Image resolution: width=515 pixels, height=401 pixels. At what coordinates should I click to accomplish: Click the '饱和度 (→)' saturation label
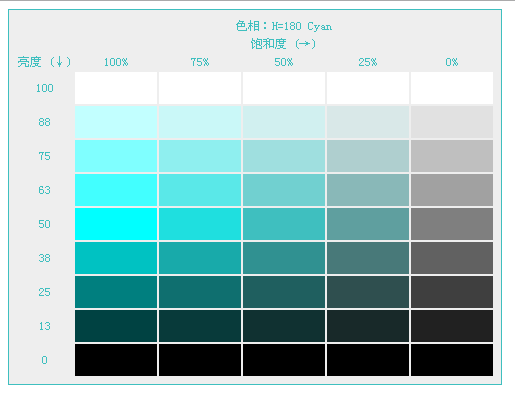(283, 44)
